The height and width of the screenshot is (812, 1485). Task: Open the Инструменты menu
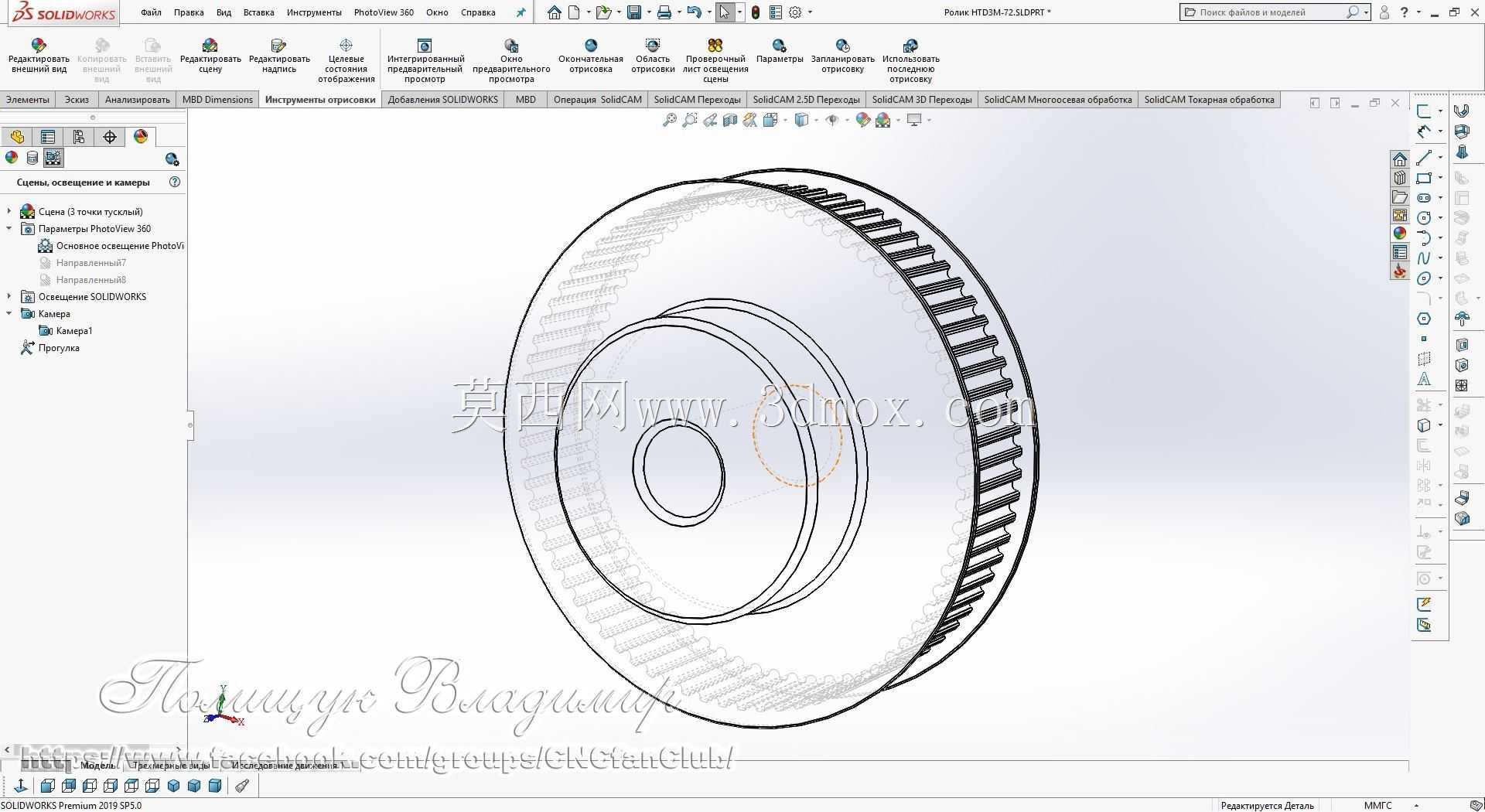click(x=314, y=12)
